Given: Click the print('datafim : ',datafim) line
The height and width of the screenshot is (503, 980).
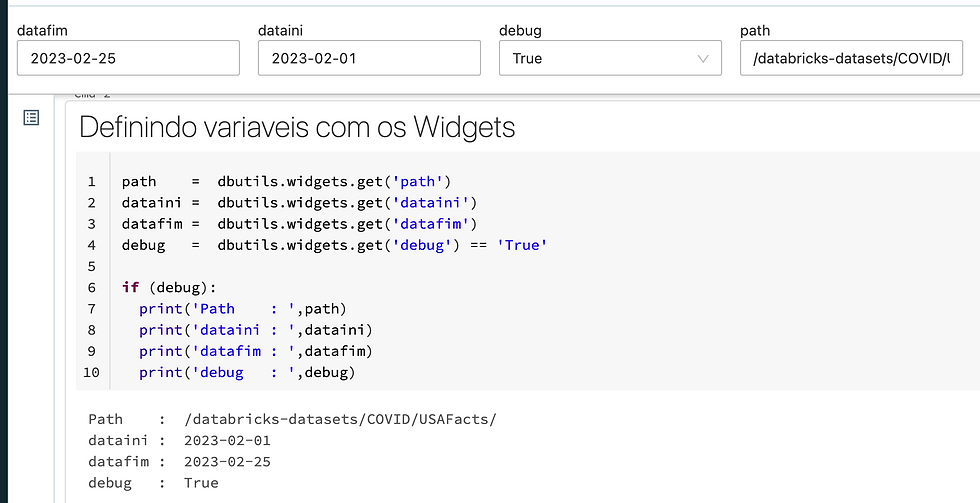Looking at the screenshot, I should (x=256, y=351).
